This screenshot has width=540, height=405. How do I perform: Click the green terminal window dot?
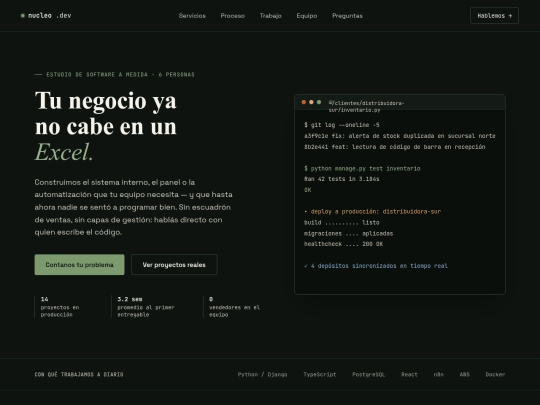[x=319, y=102]
